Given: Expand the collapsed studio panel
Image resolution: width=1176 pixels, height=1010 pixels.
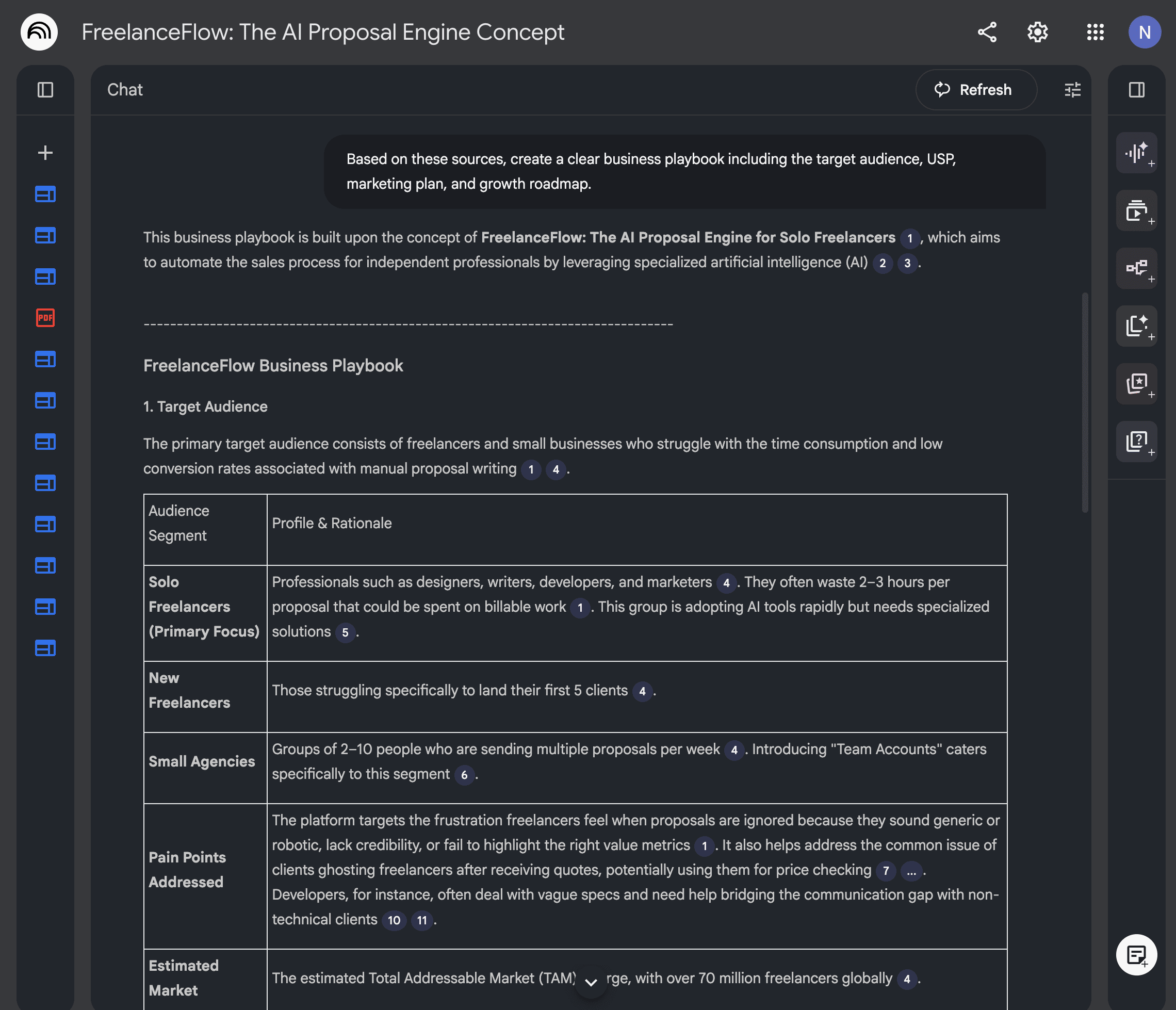Looking at the screenshot, I should pyautogui.click(x=1136, y=90).
